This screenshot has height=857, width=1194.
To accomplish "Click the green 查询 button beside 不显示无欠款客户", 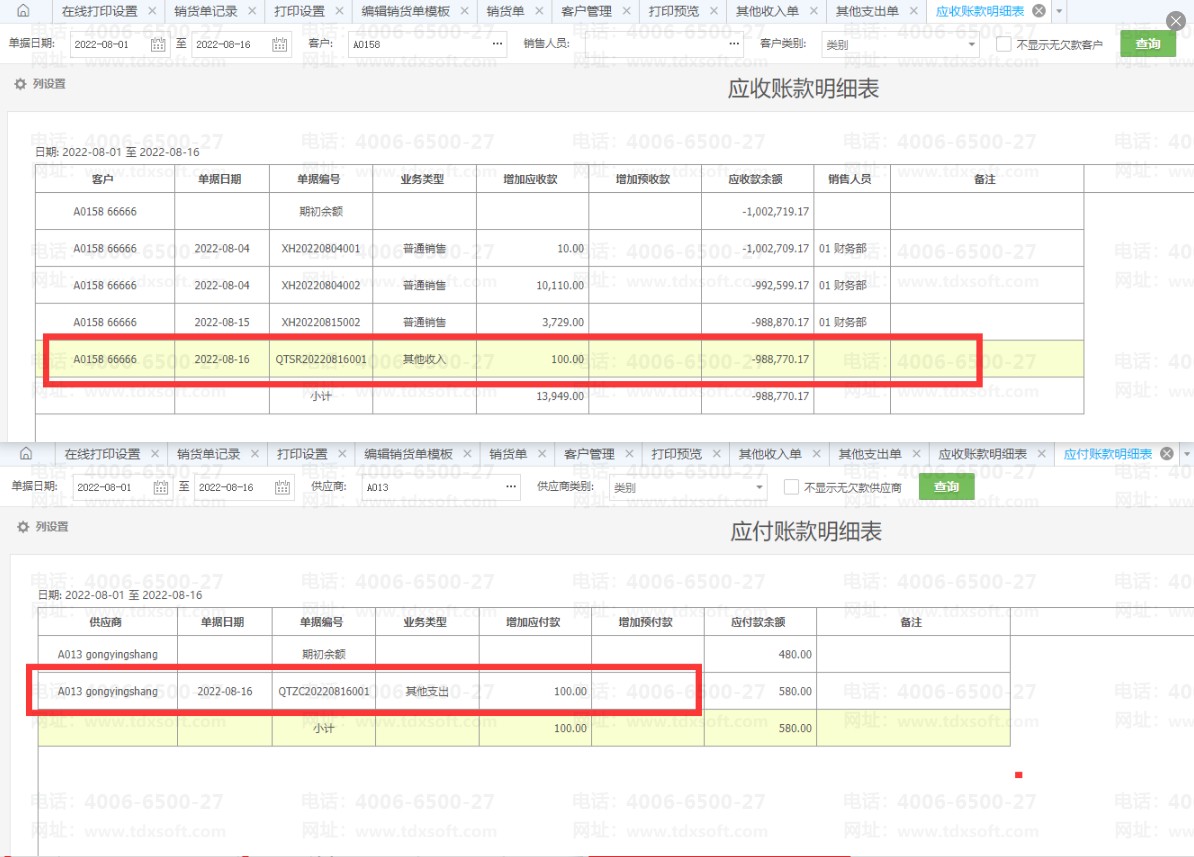I will 1147,44.
